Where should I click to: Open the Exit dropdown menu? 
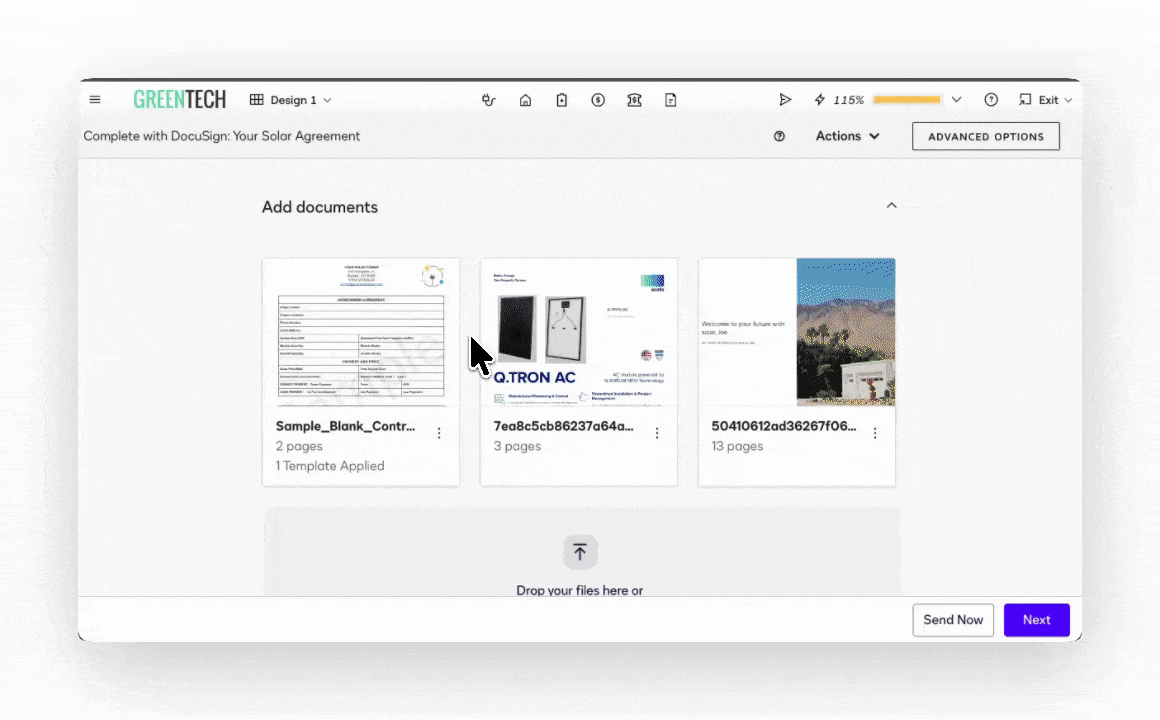1046,100
